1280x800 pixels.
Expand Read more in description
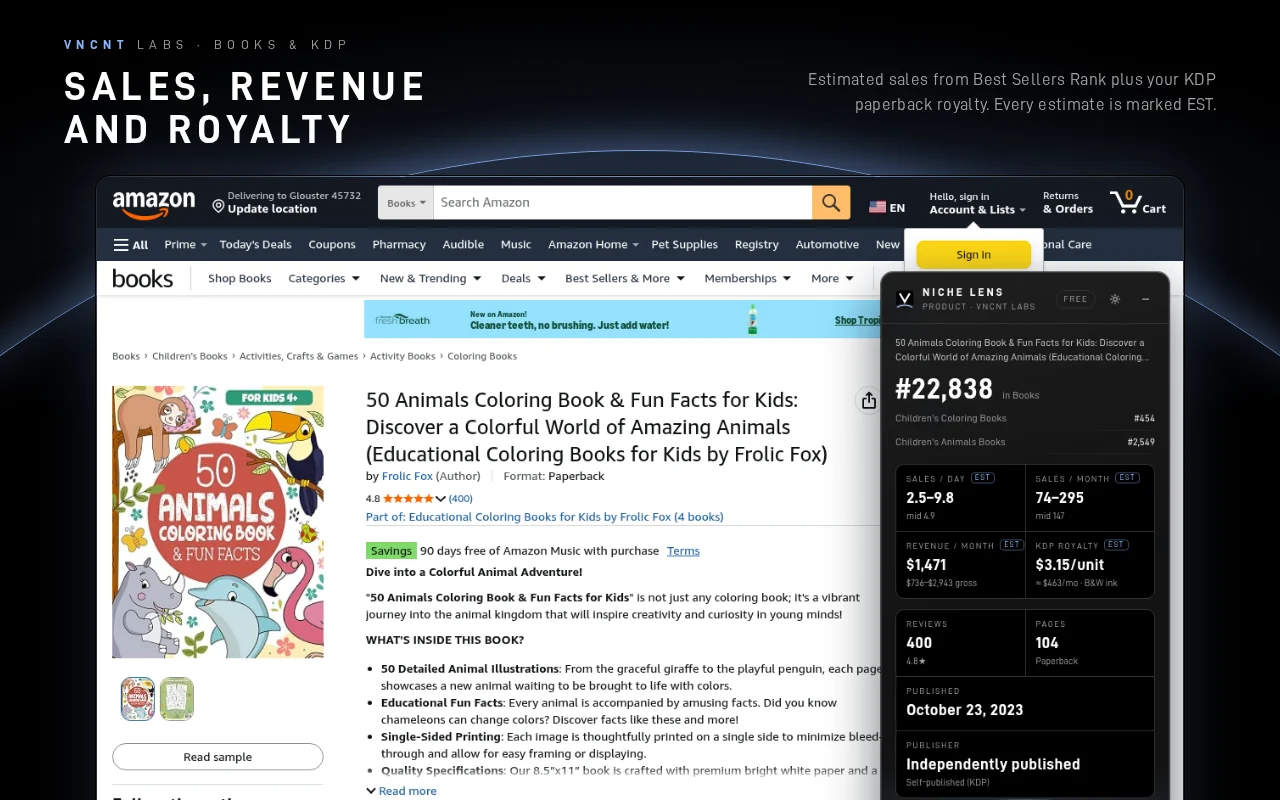click(401, 791)
